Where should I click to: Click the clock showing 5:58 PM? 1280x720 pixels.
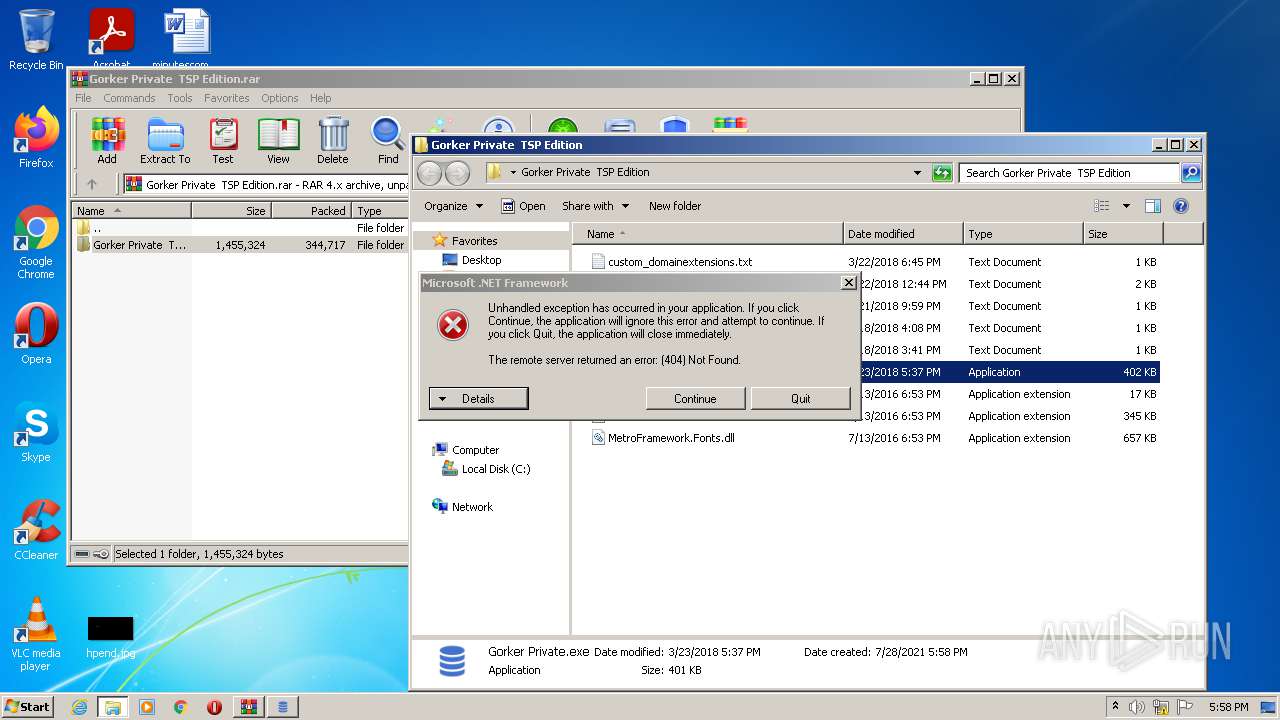click(x=1228, y=707)
